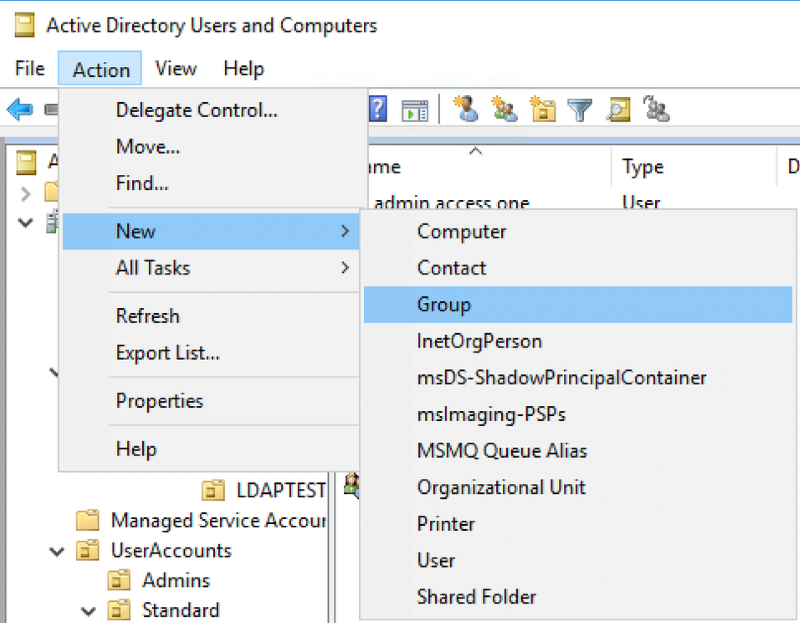The height and width of the screenshot is (623, 800).
Task: Choose Delegate Control... from Action menu
Action: 211,110
